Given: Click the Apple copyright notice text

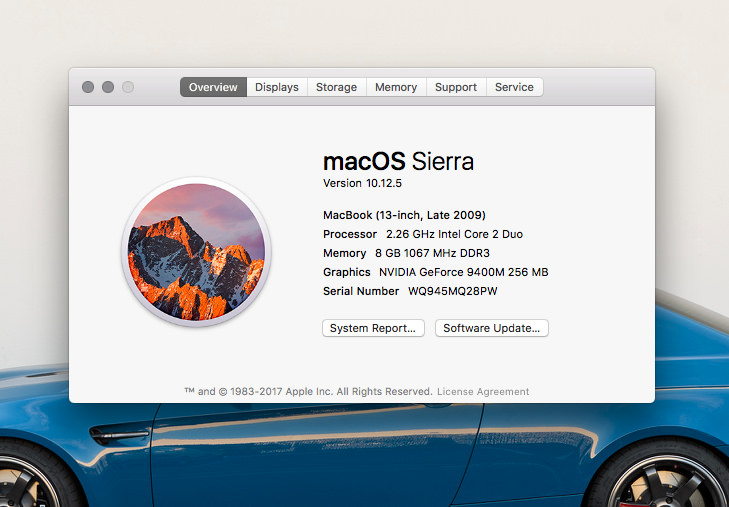Looking at the screenshot, I should click(x=309, y=392).
